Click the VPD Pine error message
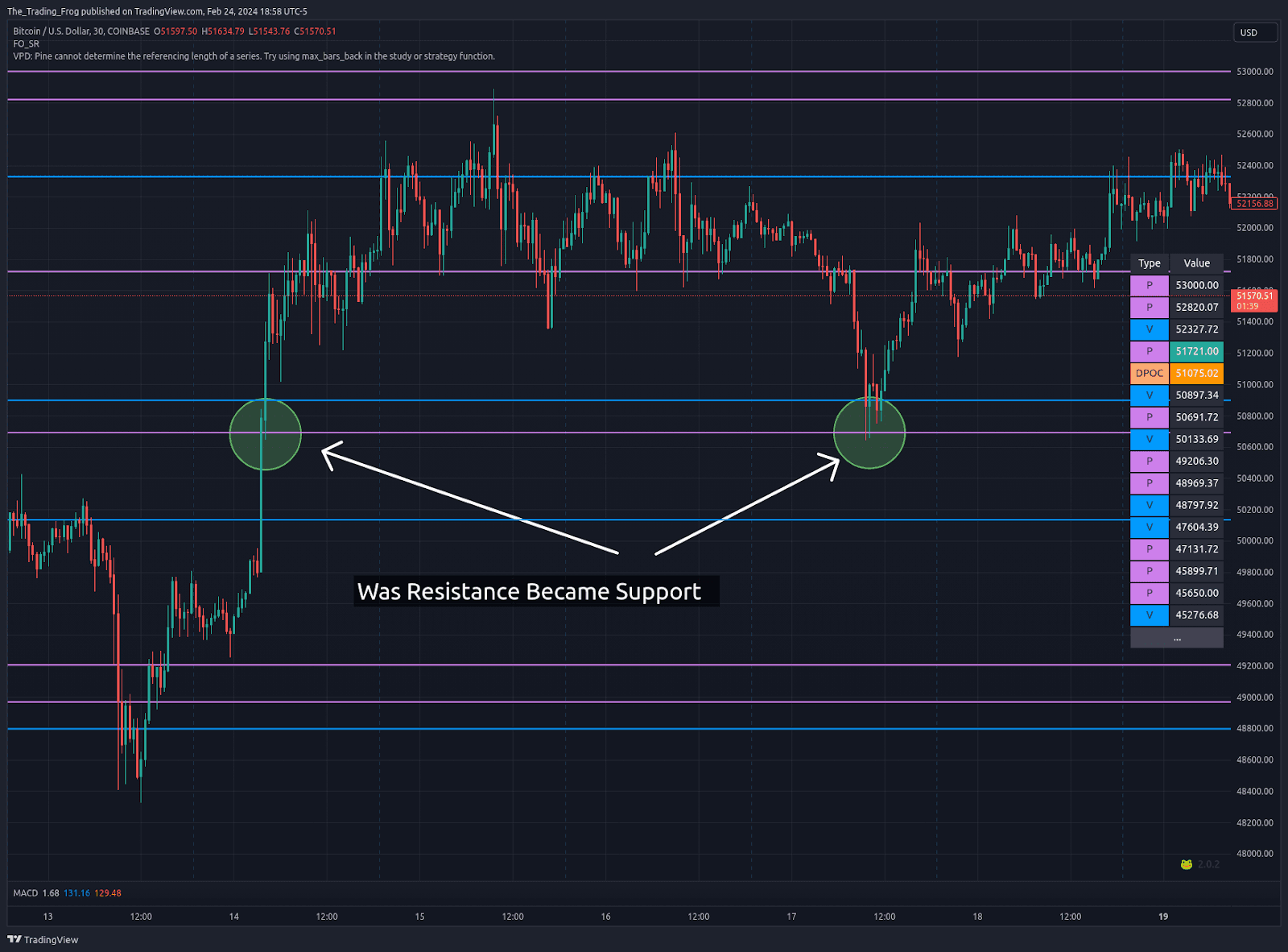The width and height of the screenshot is (1288, 952). [x=254, y=56]
